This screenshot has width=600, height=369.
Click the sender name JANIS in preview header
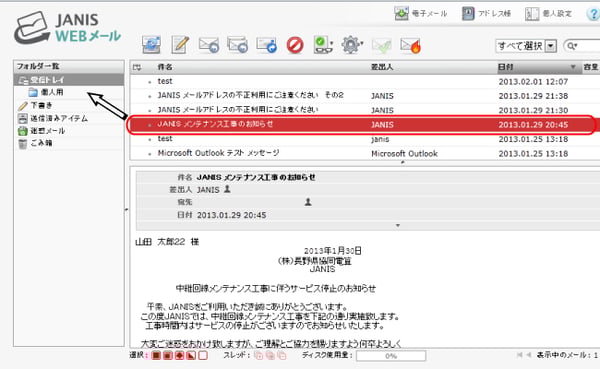(208, 190)
